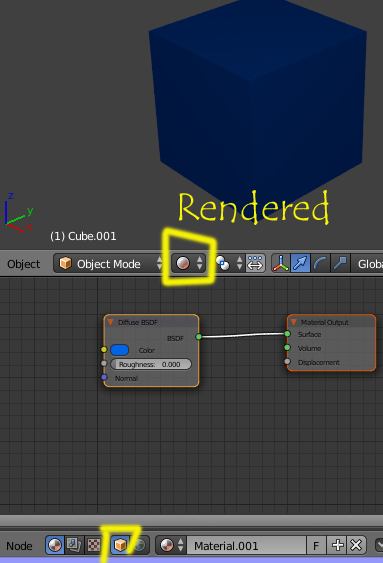
Task: Click the Roughness input socket
Action: coord(104,363)
